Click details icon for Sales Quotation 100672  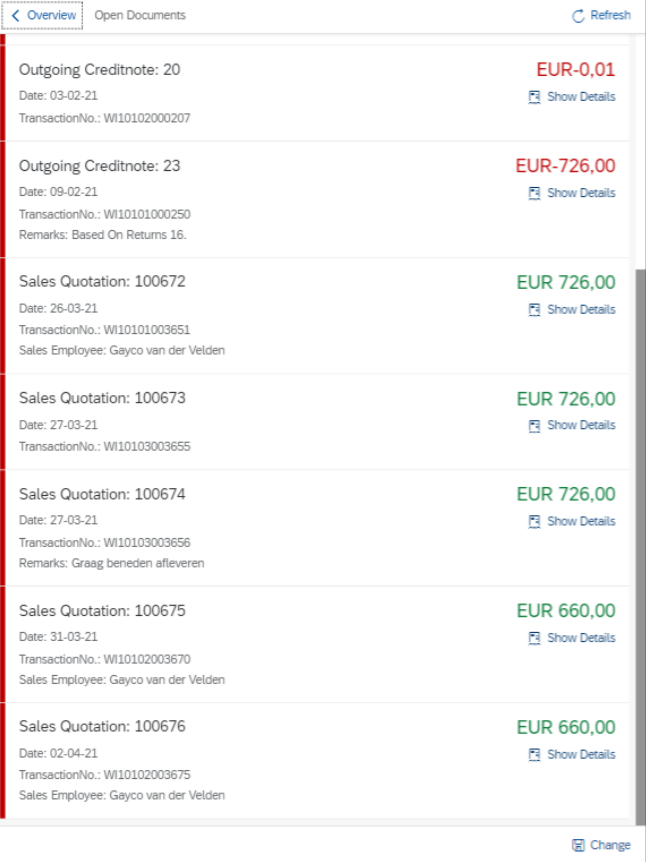pos(534,310)
